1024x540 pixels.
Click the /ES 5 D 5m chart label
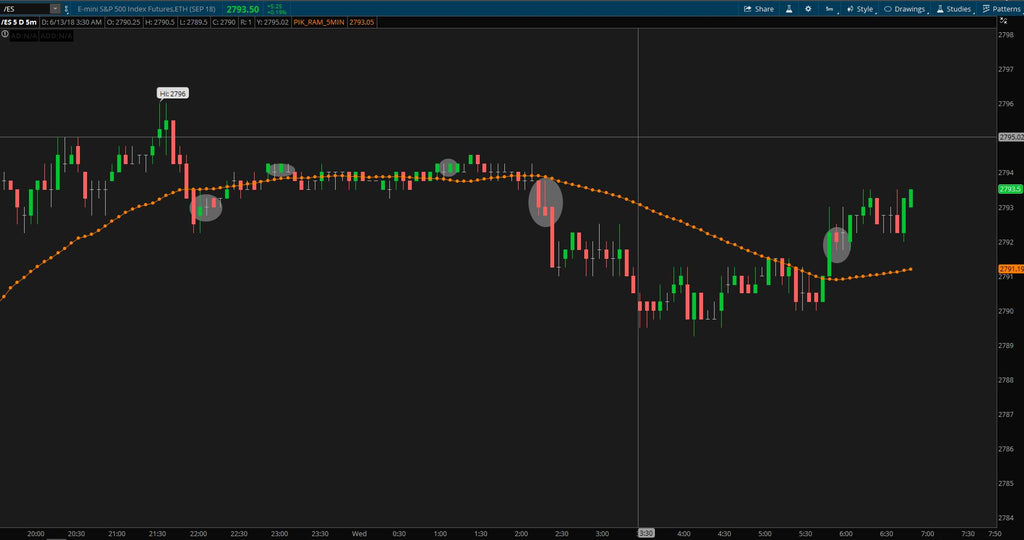point(19,22)
